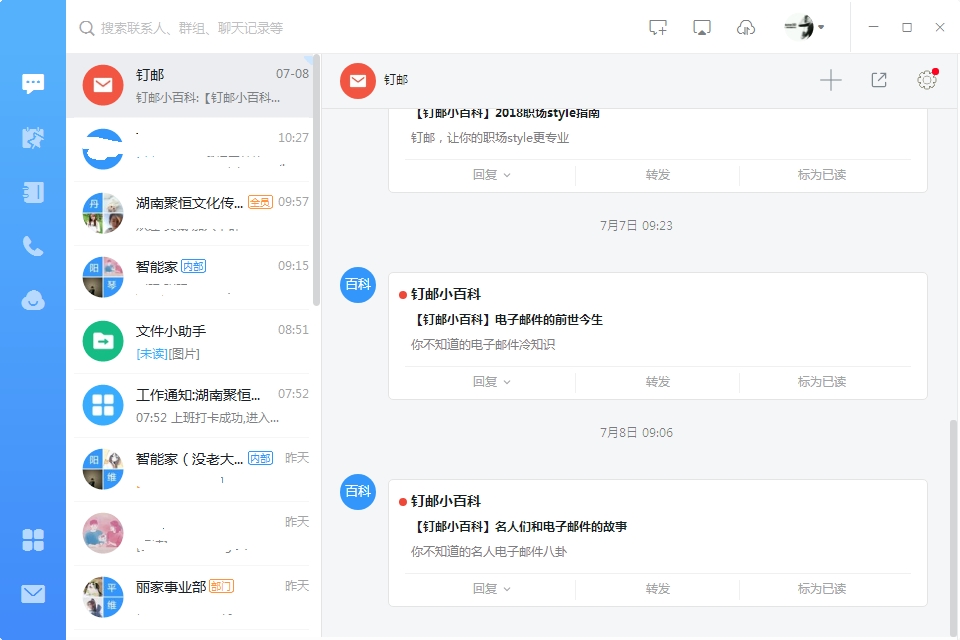Open the messages tab in the left sidebar

(33, 84)
